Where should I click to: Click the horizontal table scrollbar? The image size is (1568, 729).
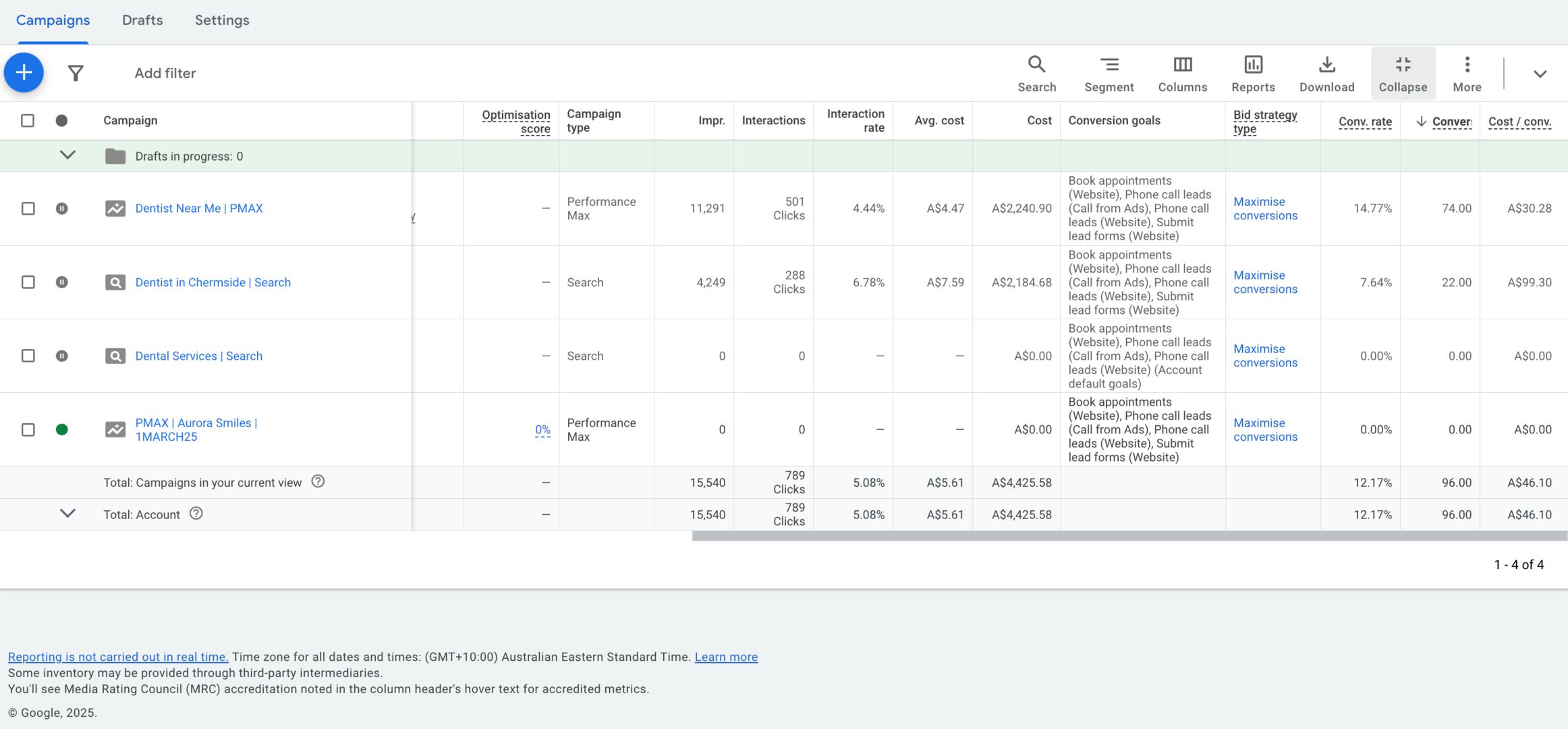(1129, 536)
